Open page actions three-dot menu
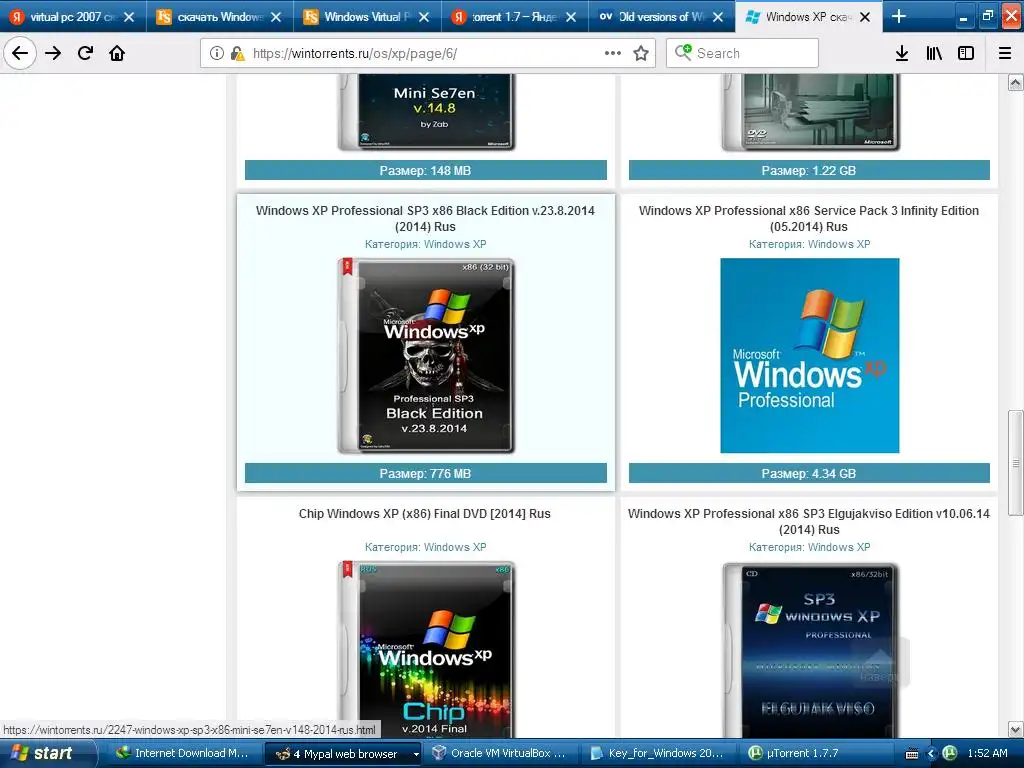This screenshot has width=1024, height=768. tap(613, 53)
